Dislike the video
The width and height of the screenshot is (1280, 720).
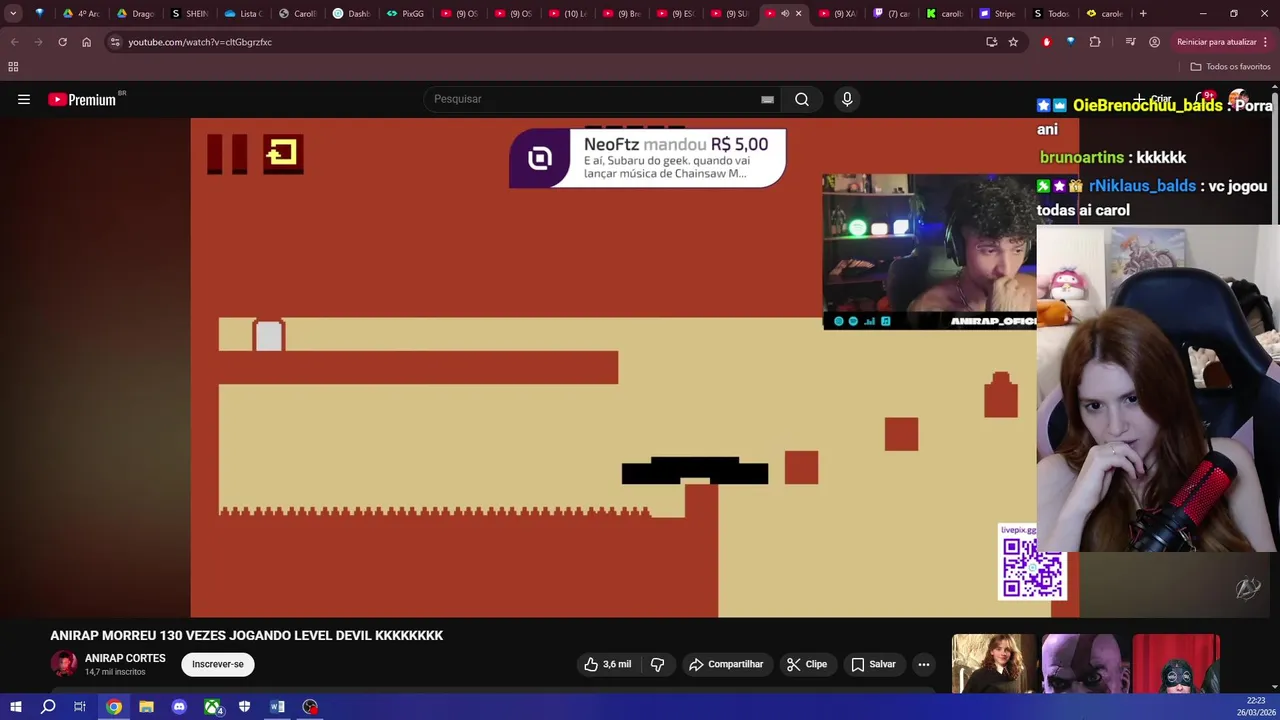(x=657, y=664)
